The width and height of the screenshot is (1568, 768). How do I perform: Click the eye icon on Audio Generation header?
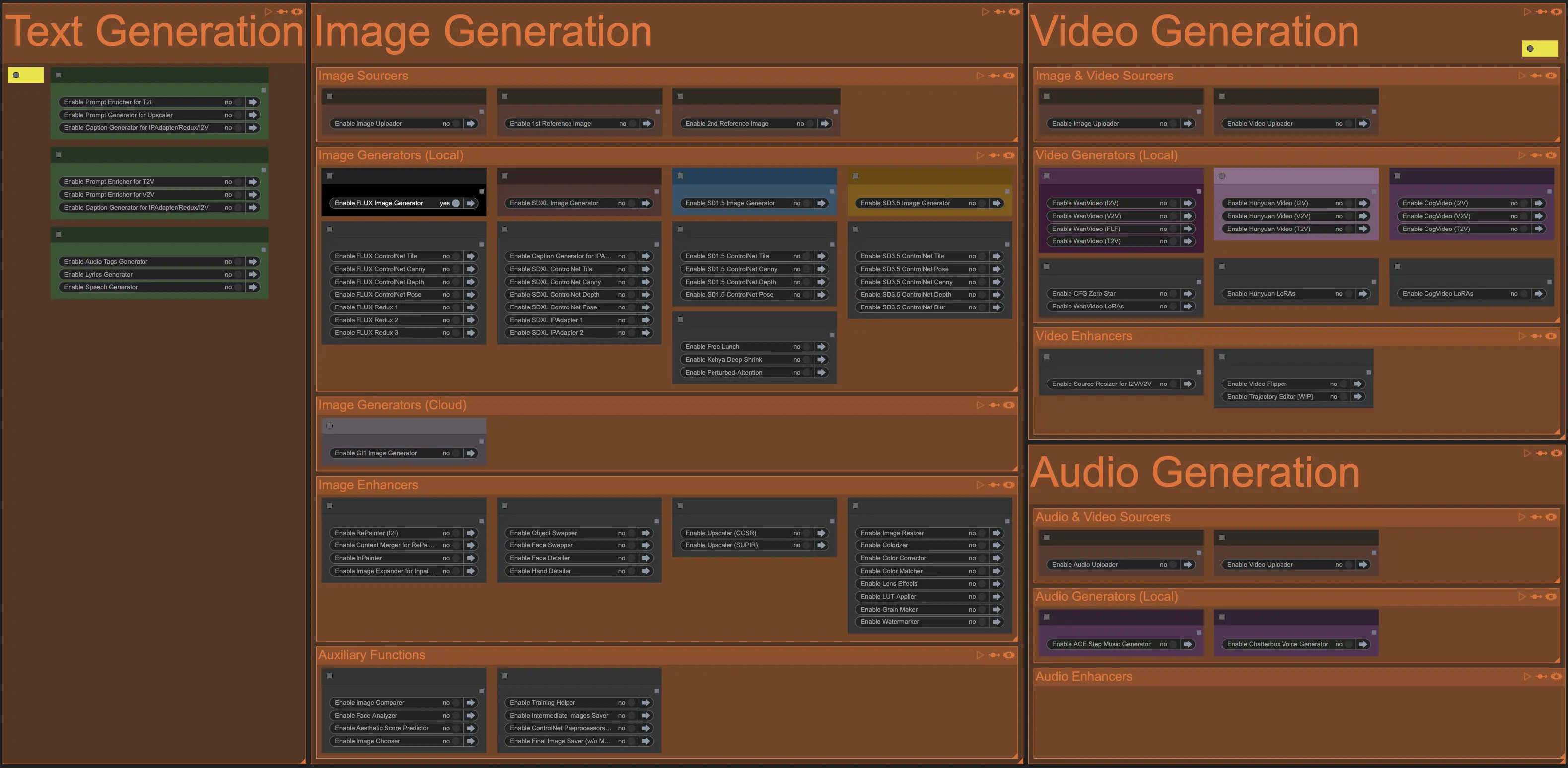point(1556,453)
